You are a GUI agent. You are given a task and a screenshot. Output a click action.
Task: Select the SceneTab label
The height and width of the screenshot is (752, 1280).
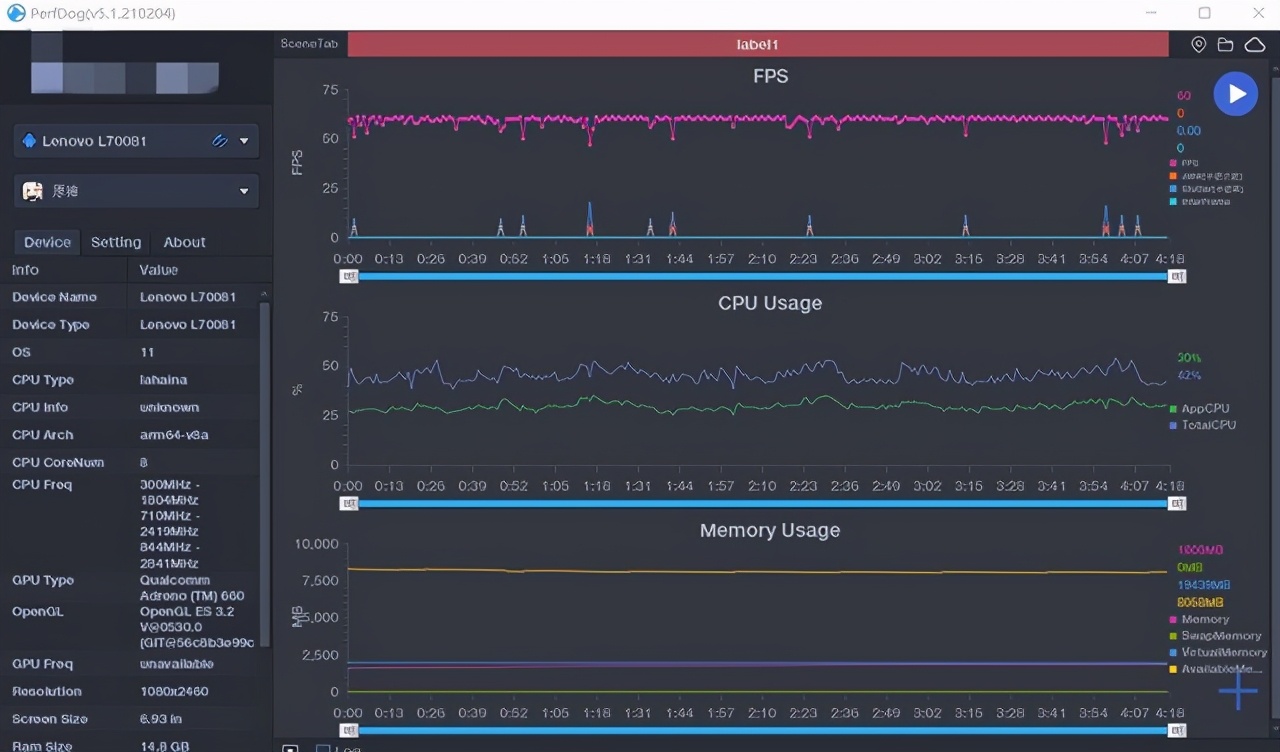[309, 44]
